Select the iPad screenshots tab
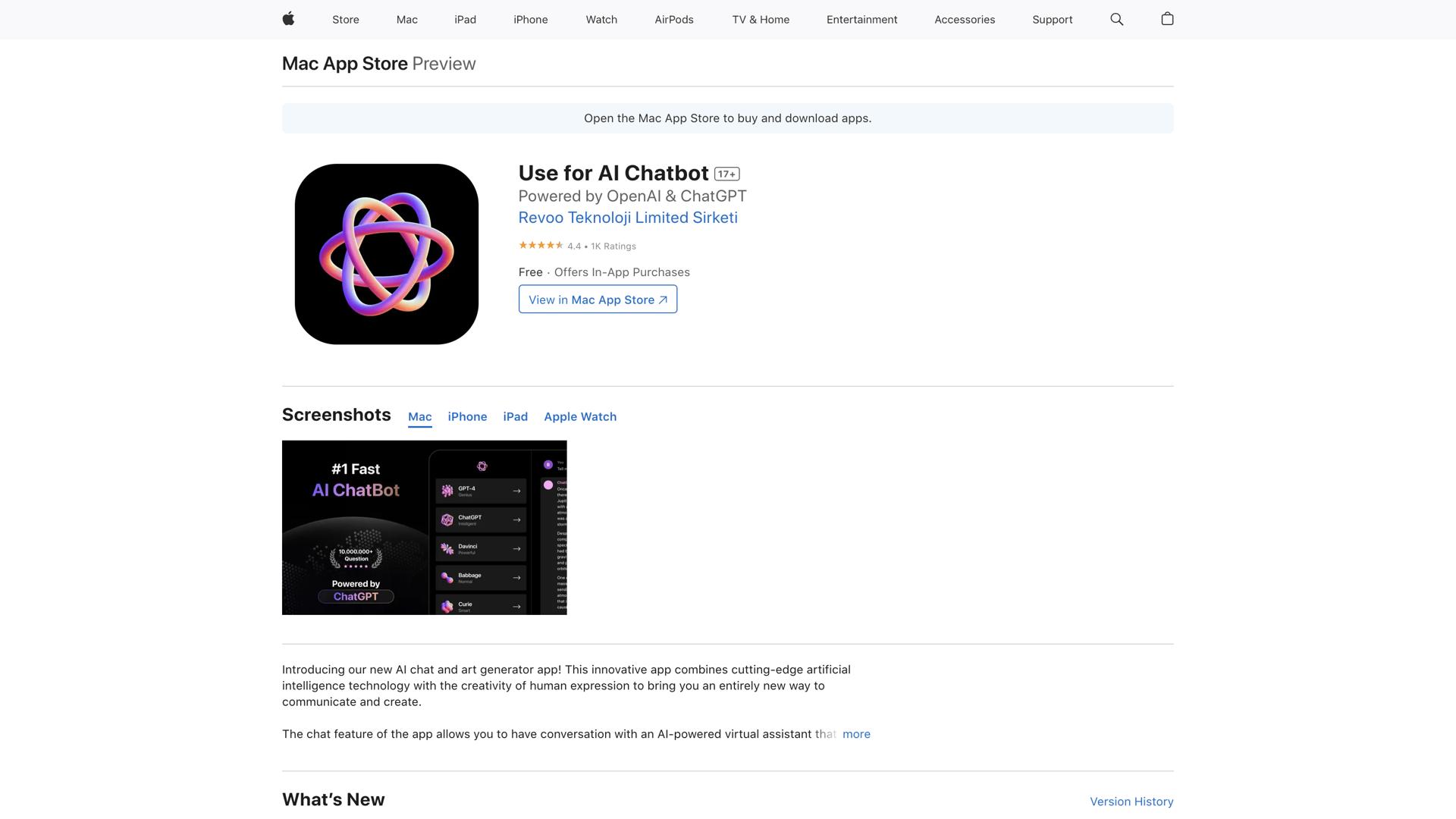 click(515, 416)
